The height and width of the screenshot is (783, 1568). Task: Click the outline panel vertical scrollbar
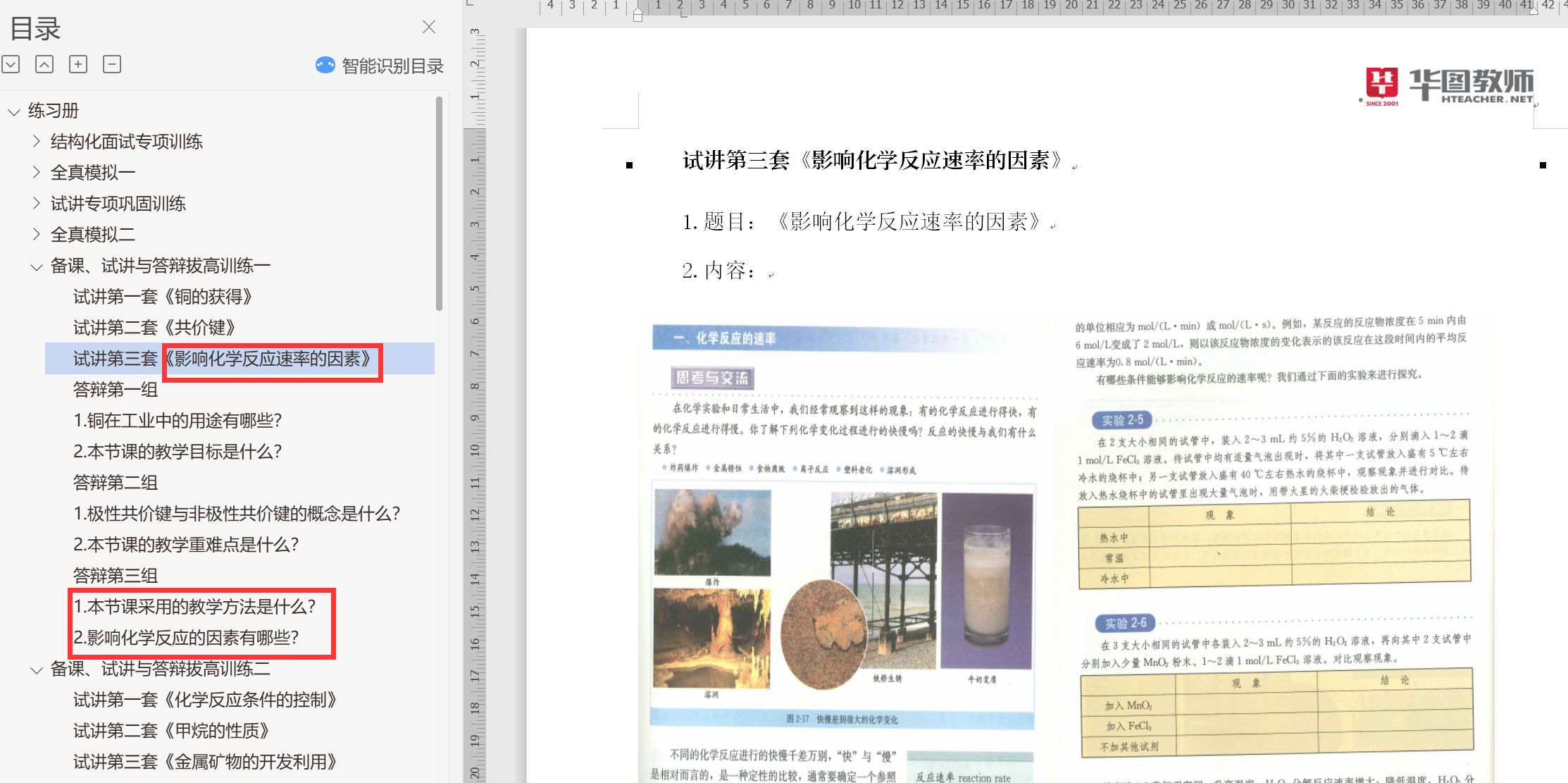(439, 204)
